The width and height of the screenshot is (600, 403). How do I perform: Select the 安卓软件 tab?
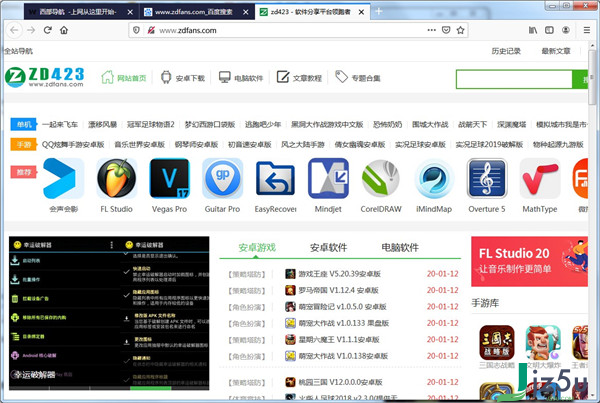pos(328,248)
